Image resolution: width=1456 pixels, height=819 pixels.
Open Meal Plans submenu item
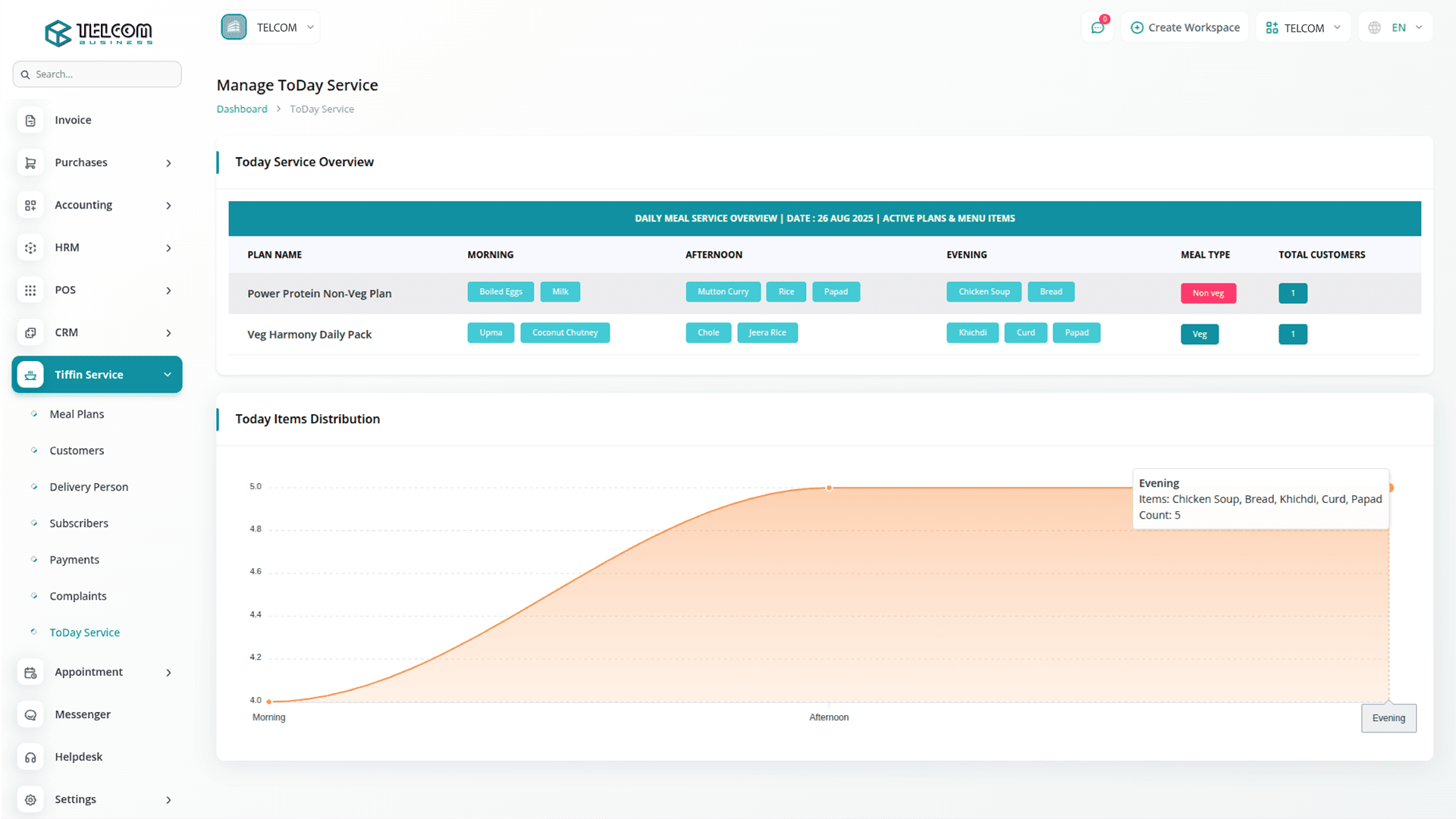77,414
